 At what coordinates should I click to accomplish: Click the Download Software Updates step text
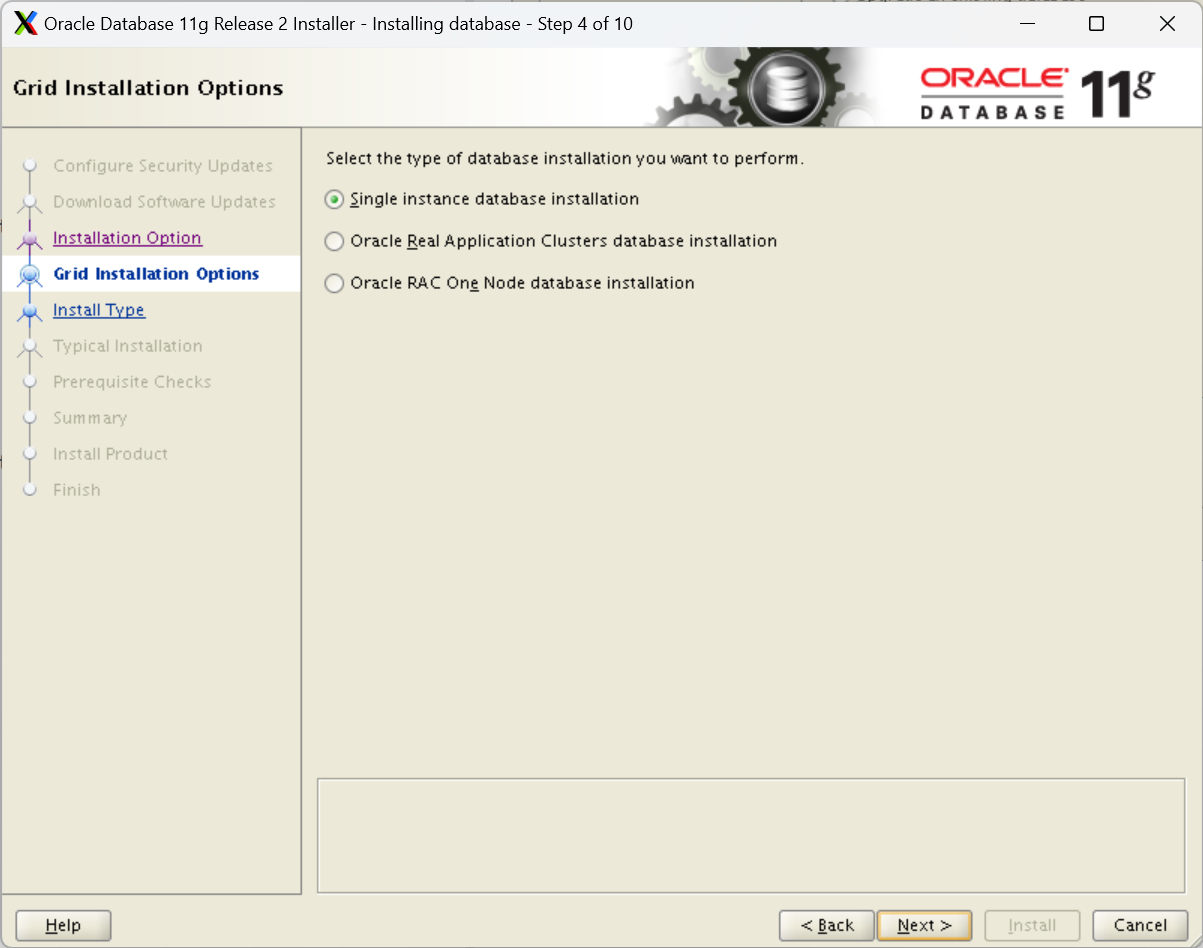pyautogui.click(x=164, y=202)
